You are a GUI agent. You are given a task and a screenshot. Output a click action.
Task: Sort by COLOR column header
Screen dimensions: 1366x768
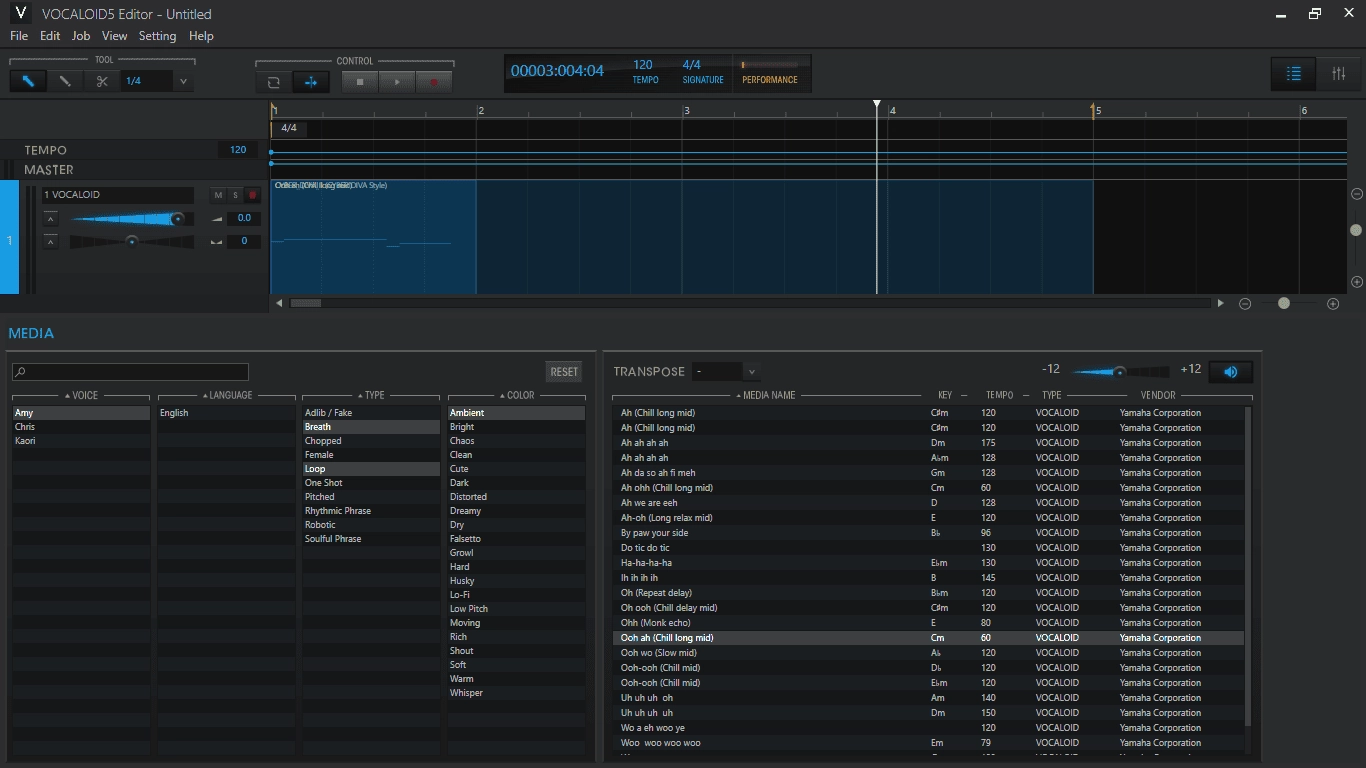coord(516,396)
